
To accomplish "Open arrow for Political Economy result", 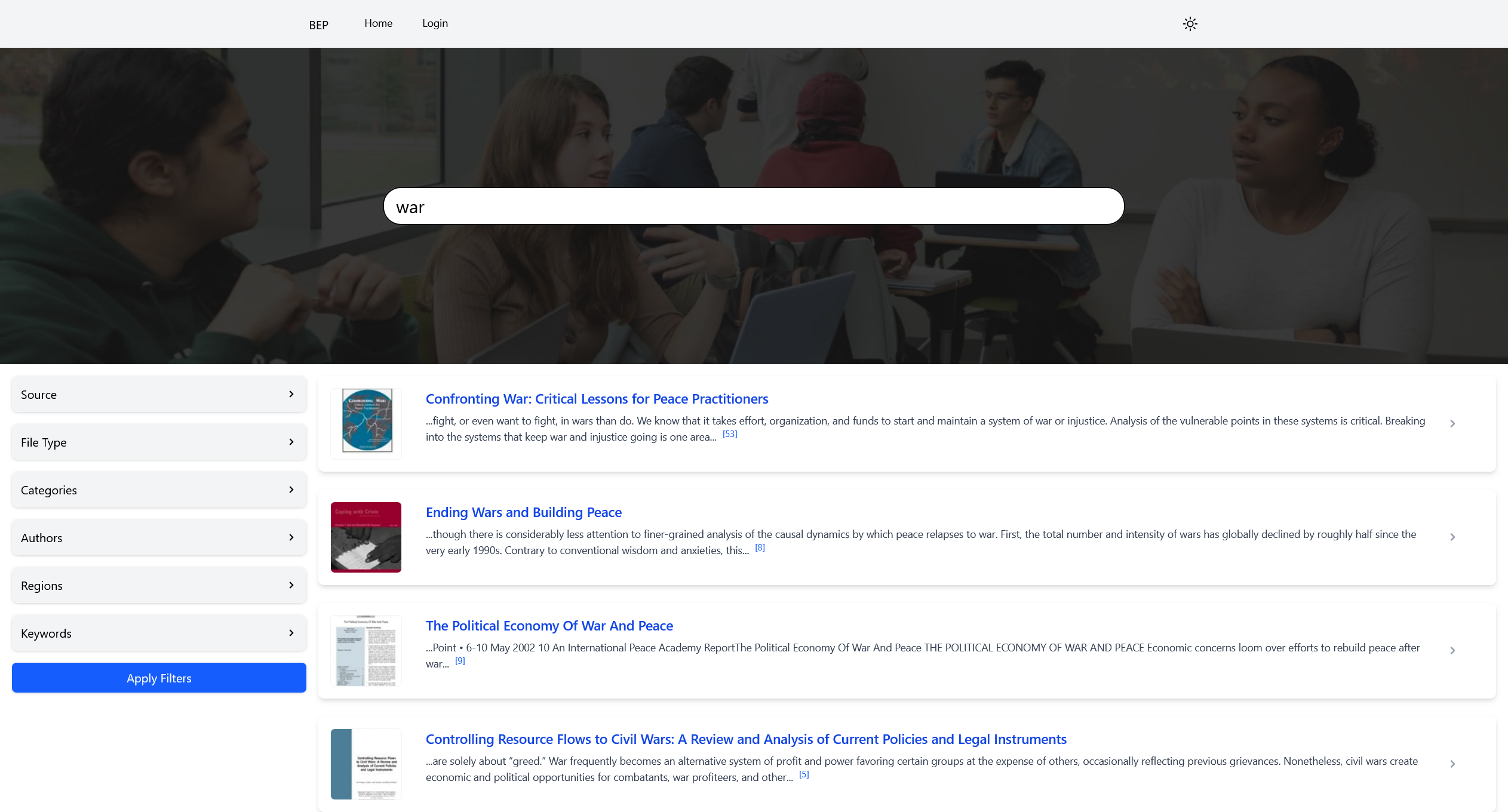I will [1452, 651].
